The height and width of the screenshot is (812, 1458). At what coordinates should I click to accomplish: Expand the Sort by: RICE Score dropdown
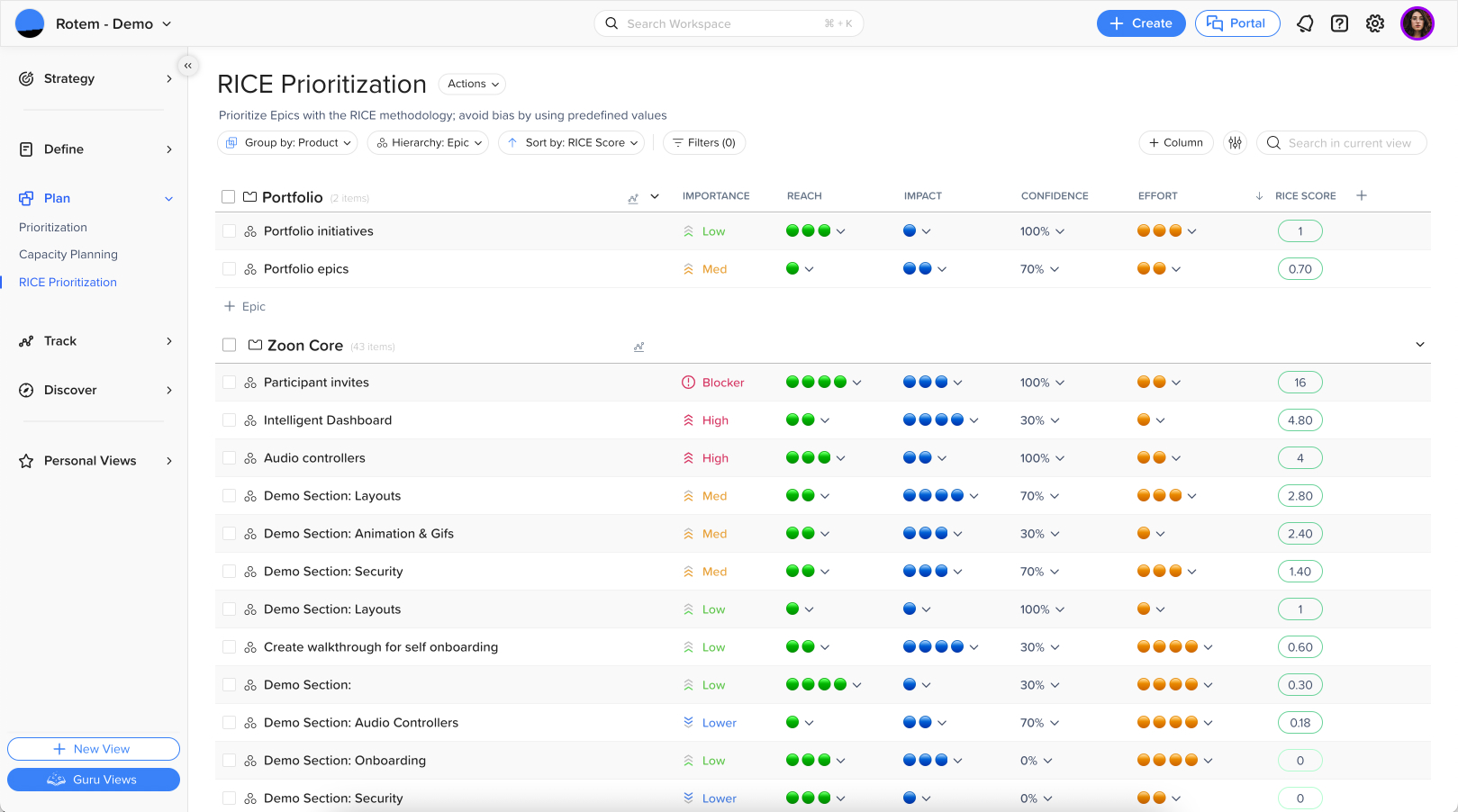[x=572, y=143]
